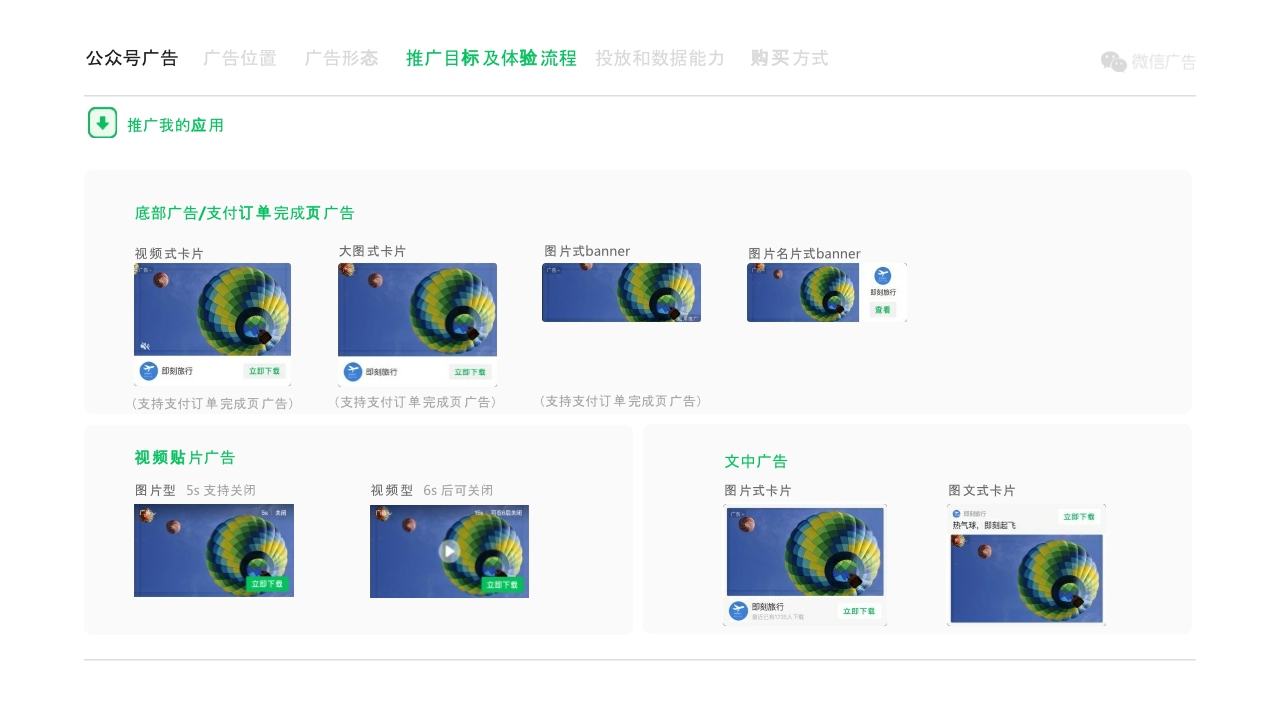
Task: Expand the 广告 label menu on 图片式banner
Action: [555, 271]
